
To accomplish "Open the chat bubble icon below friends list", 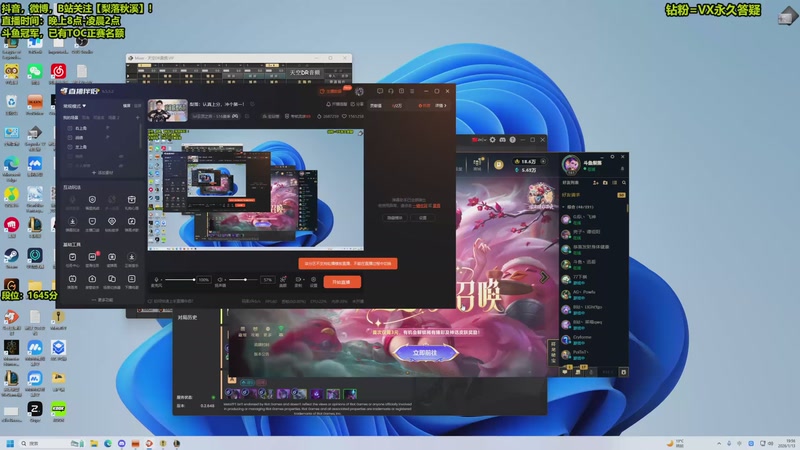I will pyautogui.click(x=565, y=372).
